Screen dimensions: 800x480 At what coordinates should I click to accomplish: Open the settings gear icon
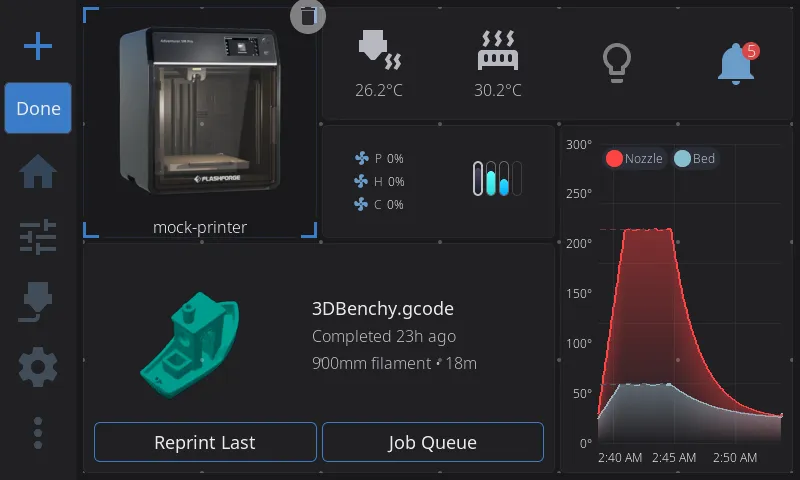(x=38, y=367)
